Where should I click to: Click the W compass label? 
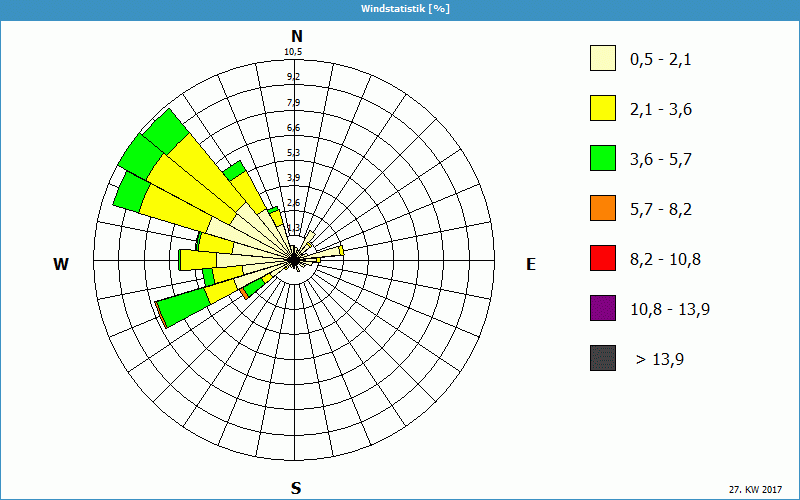pos(61,264)
